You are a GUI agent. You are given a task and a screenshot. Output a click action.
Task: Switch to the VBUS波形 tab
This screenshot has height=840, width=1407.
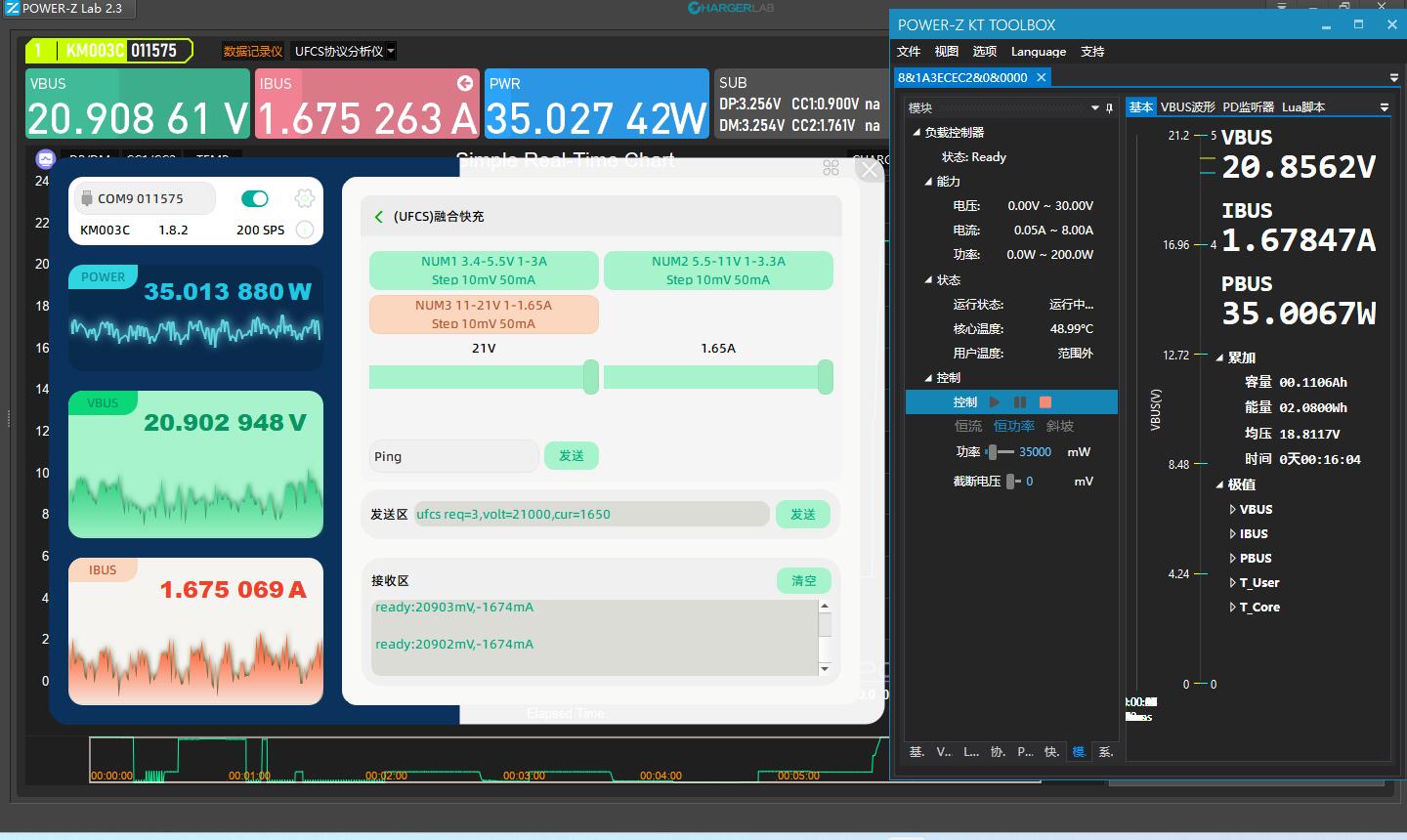[1187, 107]
